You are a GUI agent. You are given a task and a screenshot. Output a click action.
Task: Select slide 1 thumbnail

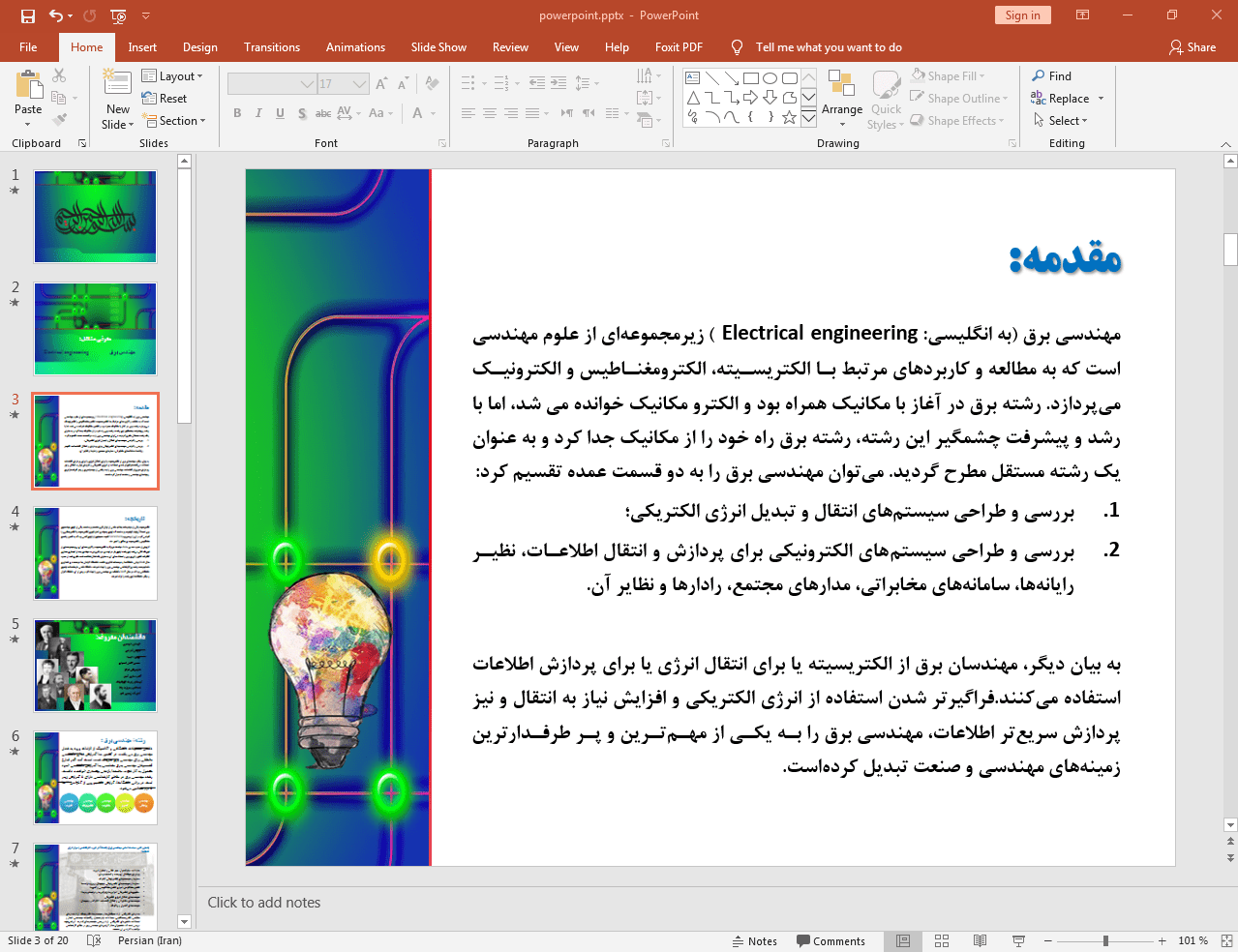(95, 217)
